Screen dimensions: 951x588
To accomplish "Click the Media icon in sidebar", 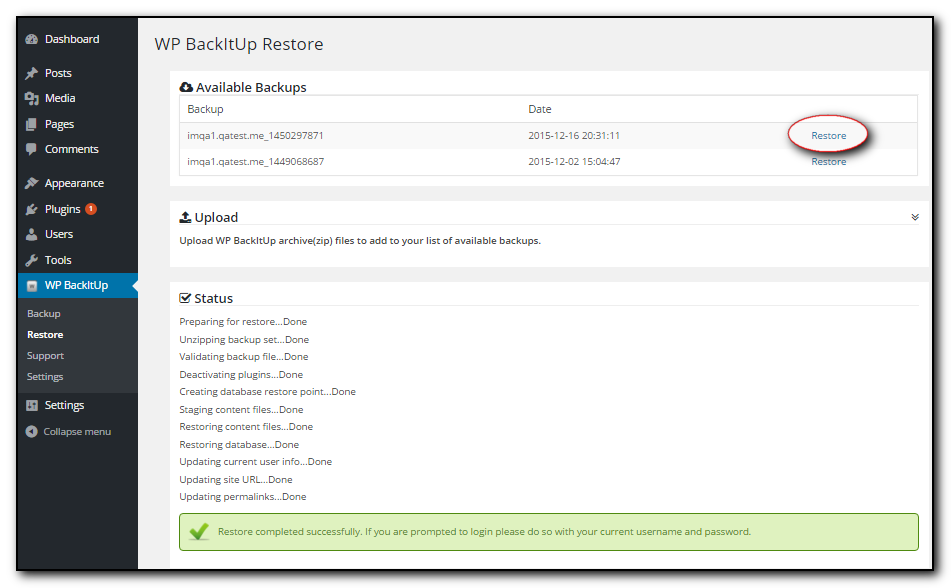I will [32, 98].
